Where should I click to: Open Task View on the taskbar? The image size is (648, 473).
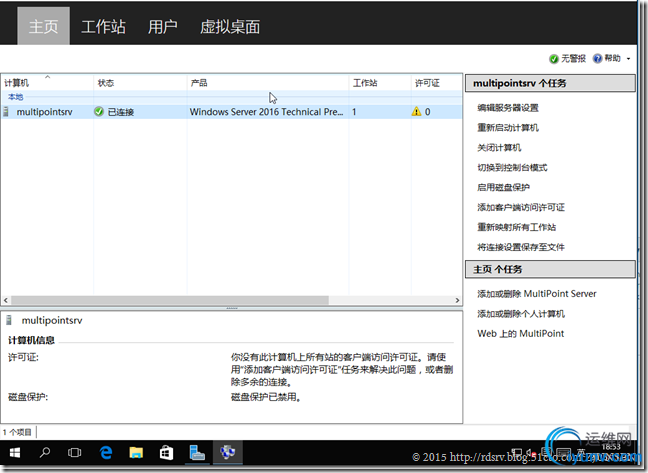click(74, 453)
